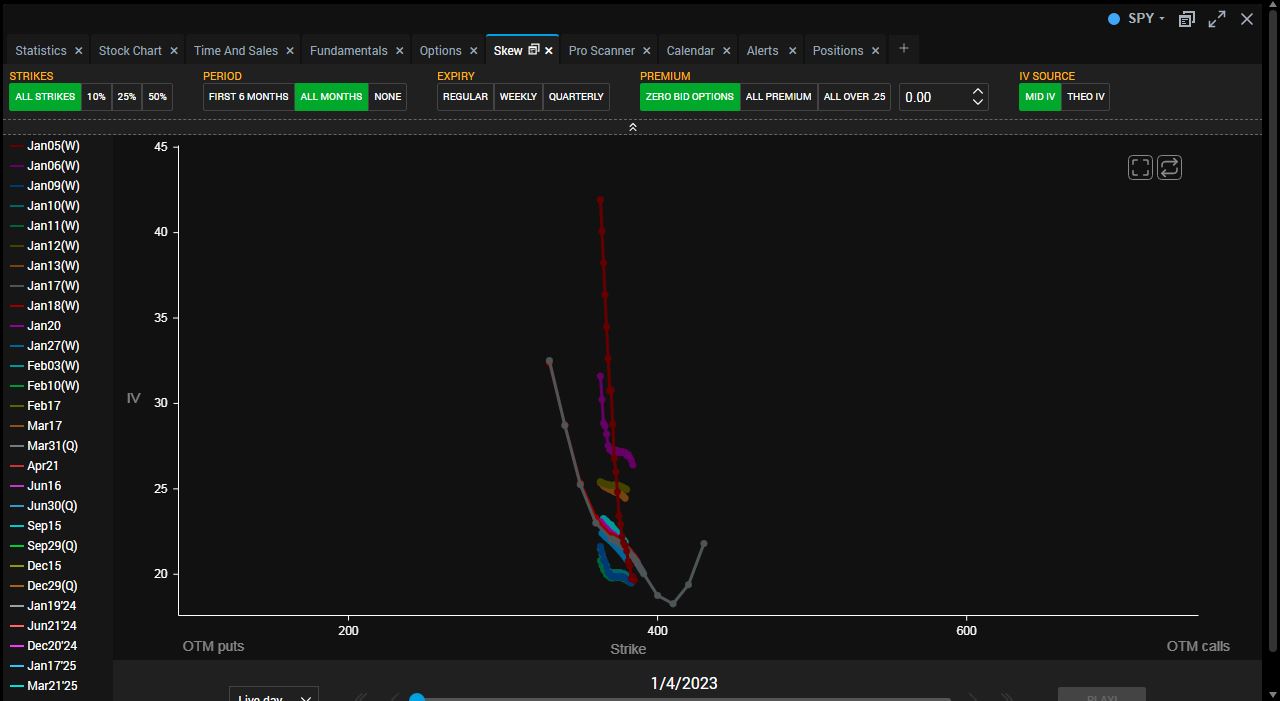Switch to the Time And Sales tab
Screen dimensions: 1280x701
point(235,51)
